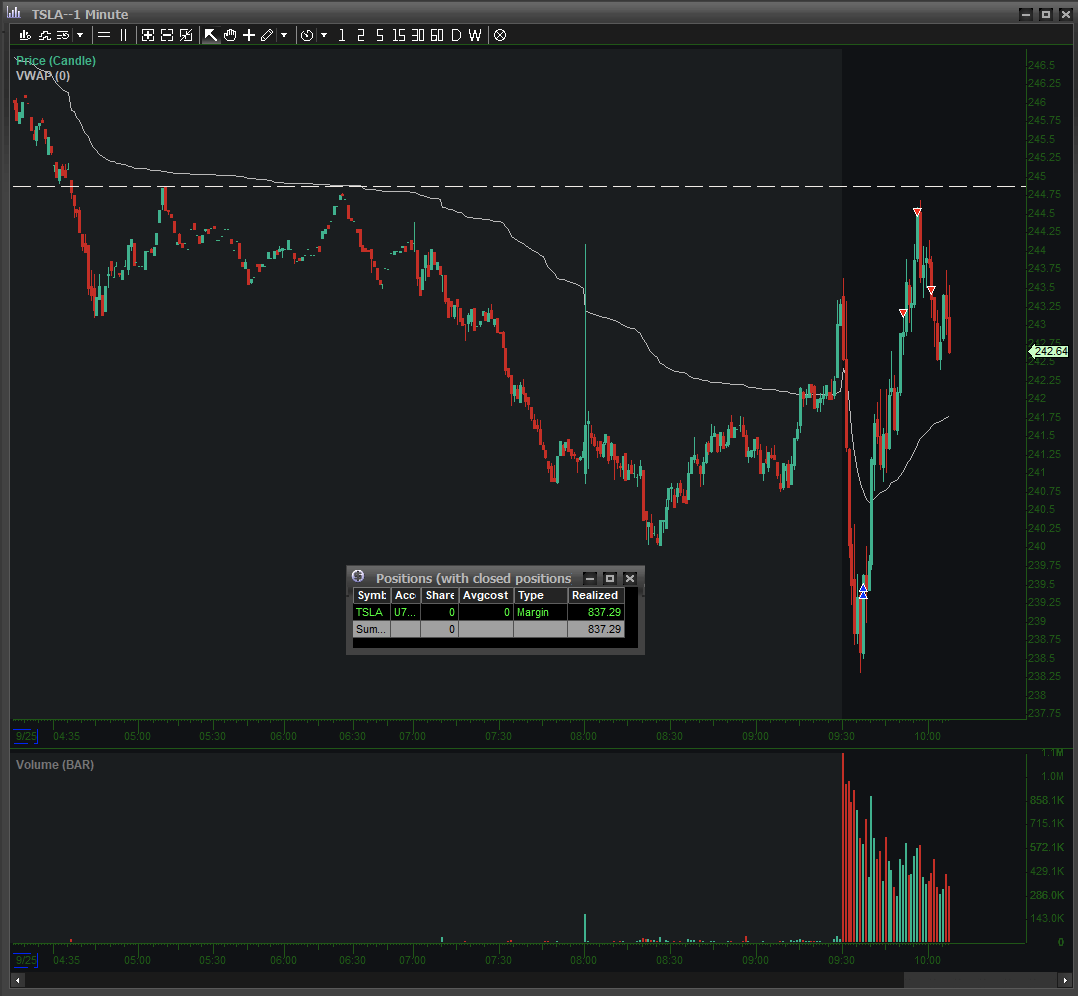The height and width of the screenshot is (996, 1078).
Task: Sort by Acc column in Positions
Action: coord(405,595)
